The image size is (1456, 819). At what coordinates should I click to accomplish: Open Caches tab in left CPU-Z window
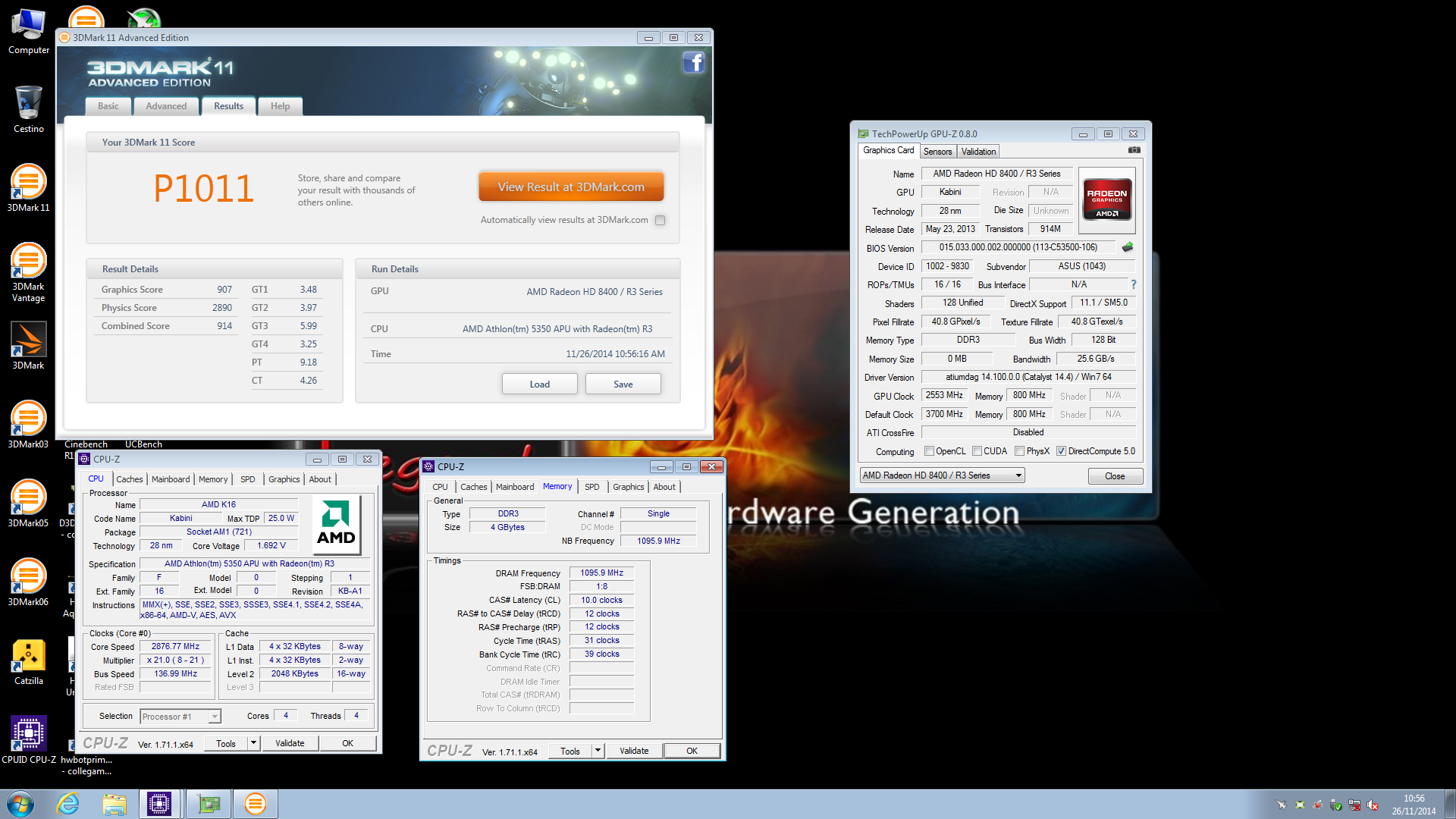tap(129, 479)
